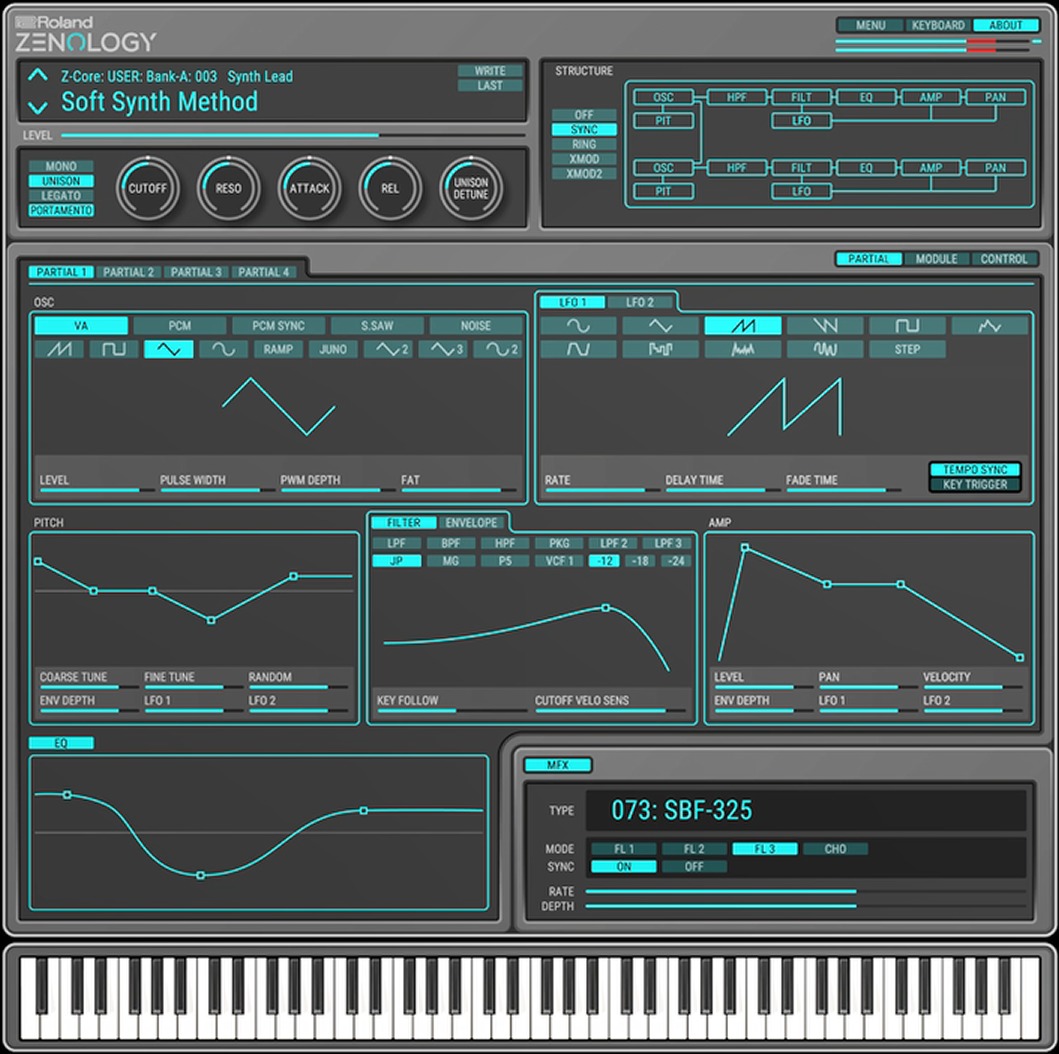Open the MFX TYPE 073: SBF-325 selector

[805, 810]
